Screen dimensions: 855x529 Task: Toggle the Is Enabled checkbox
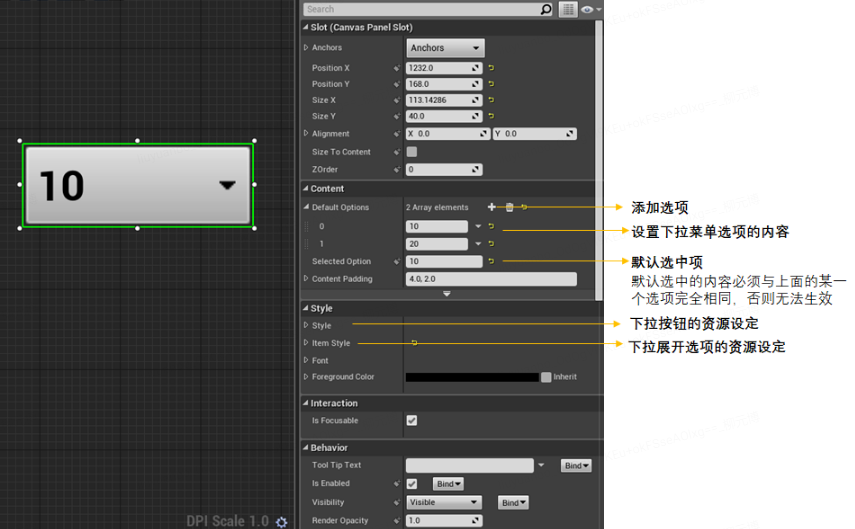[x=412, y=484]
